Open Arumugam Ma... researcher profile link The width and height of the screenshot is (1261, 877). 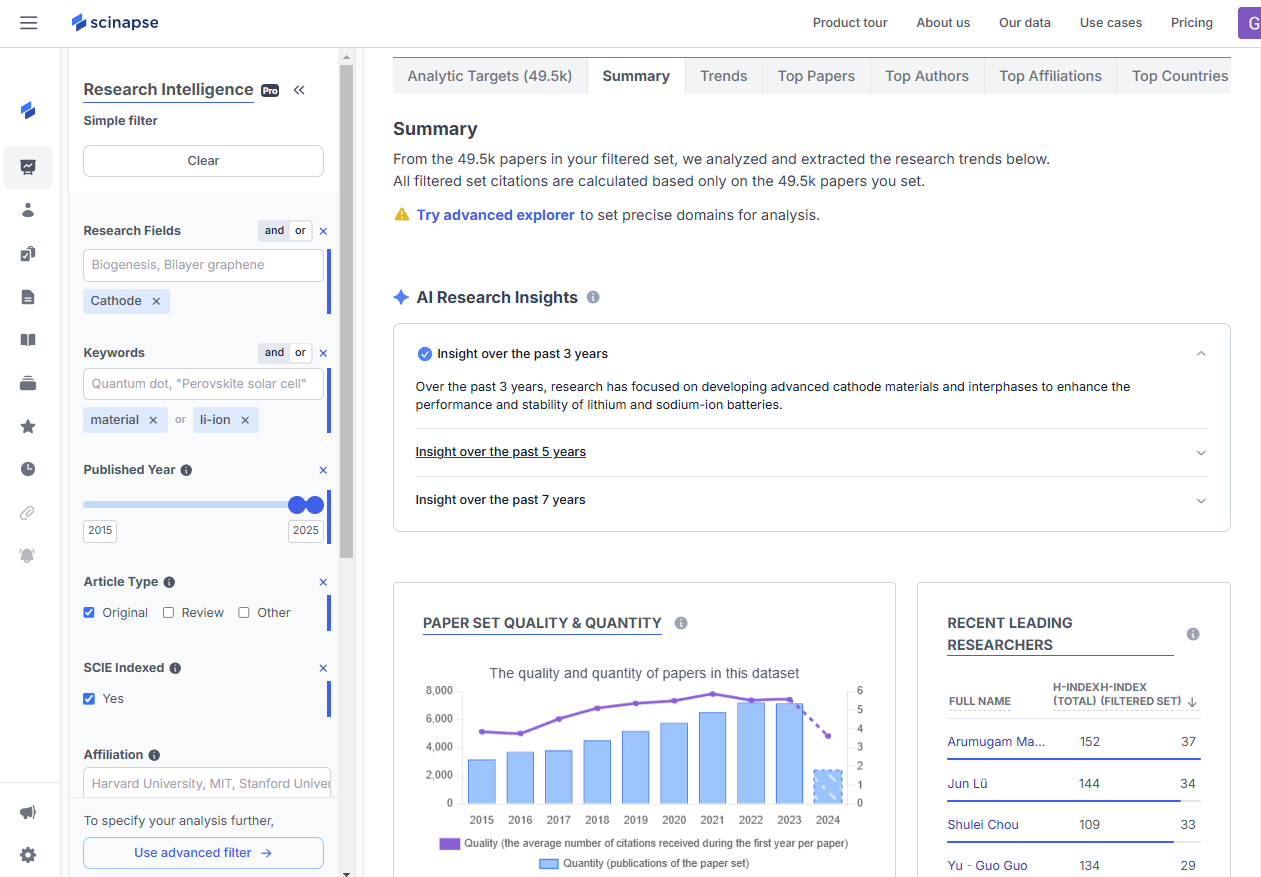tap(997, 741)
